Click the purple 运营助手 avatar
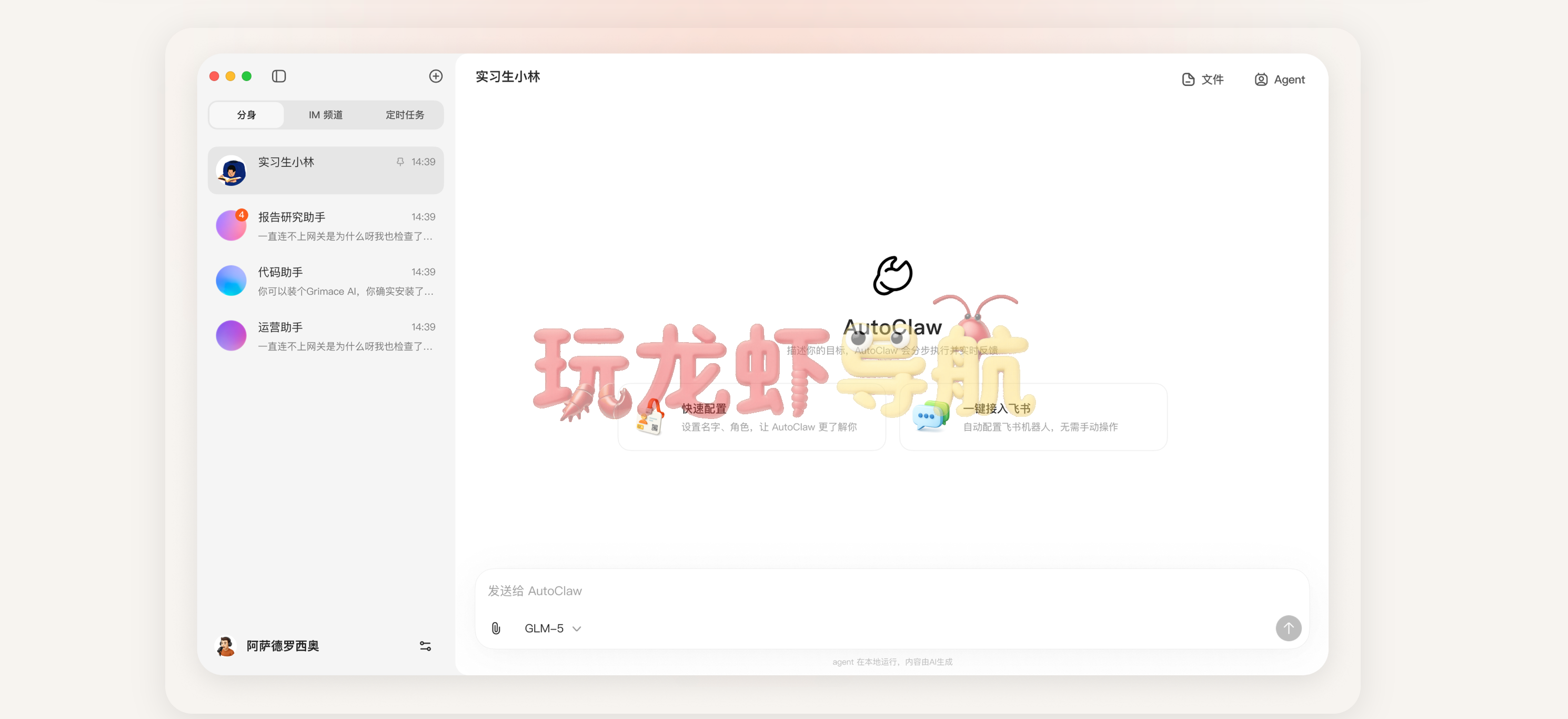 coord(232,335)
